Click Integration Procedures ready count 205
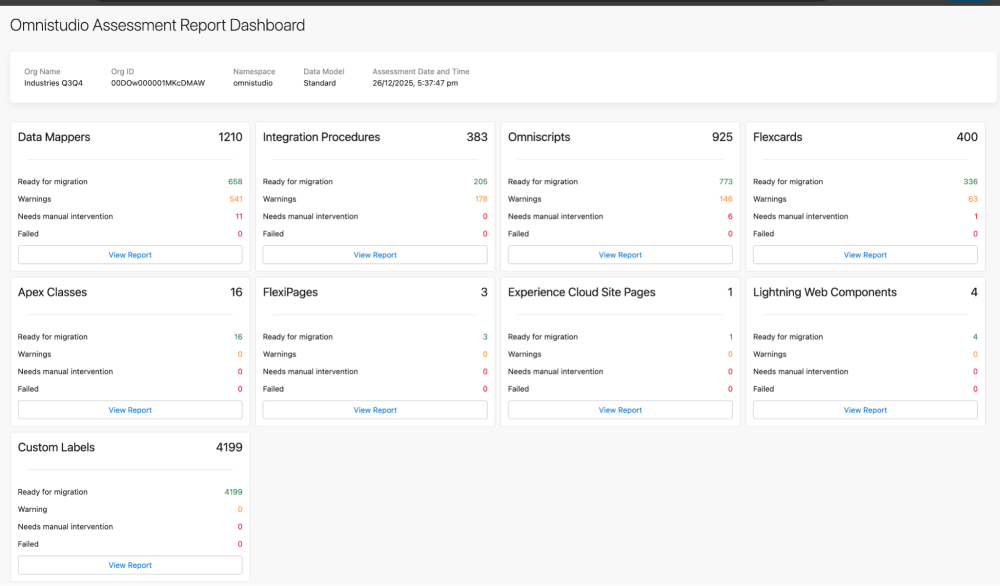This screenshot has height=586, width=1000. 480,182
